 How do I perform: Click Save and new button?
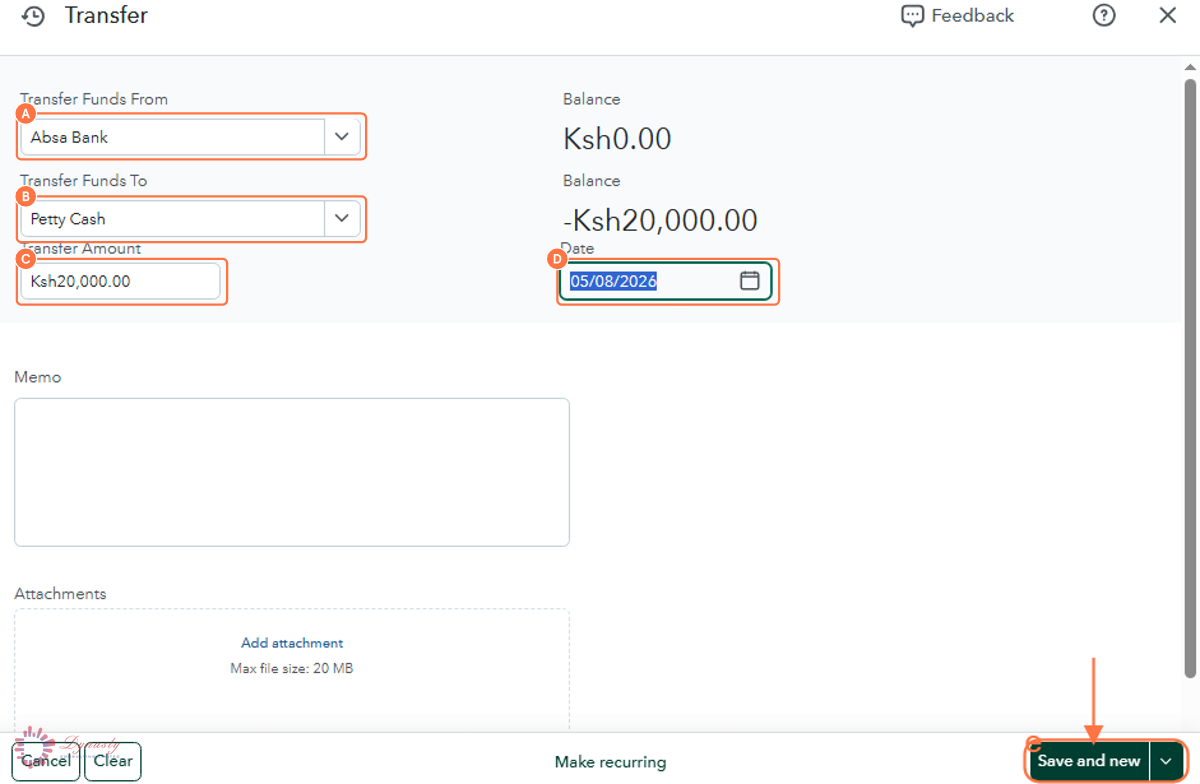click(x=1088, y=761)
